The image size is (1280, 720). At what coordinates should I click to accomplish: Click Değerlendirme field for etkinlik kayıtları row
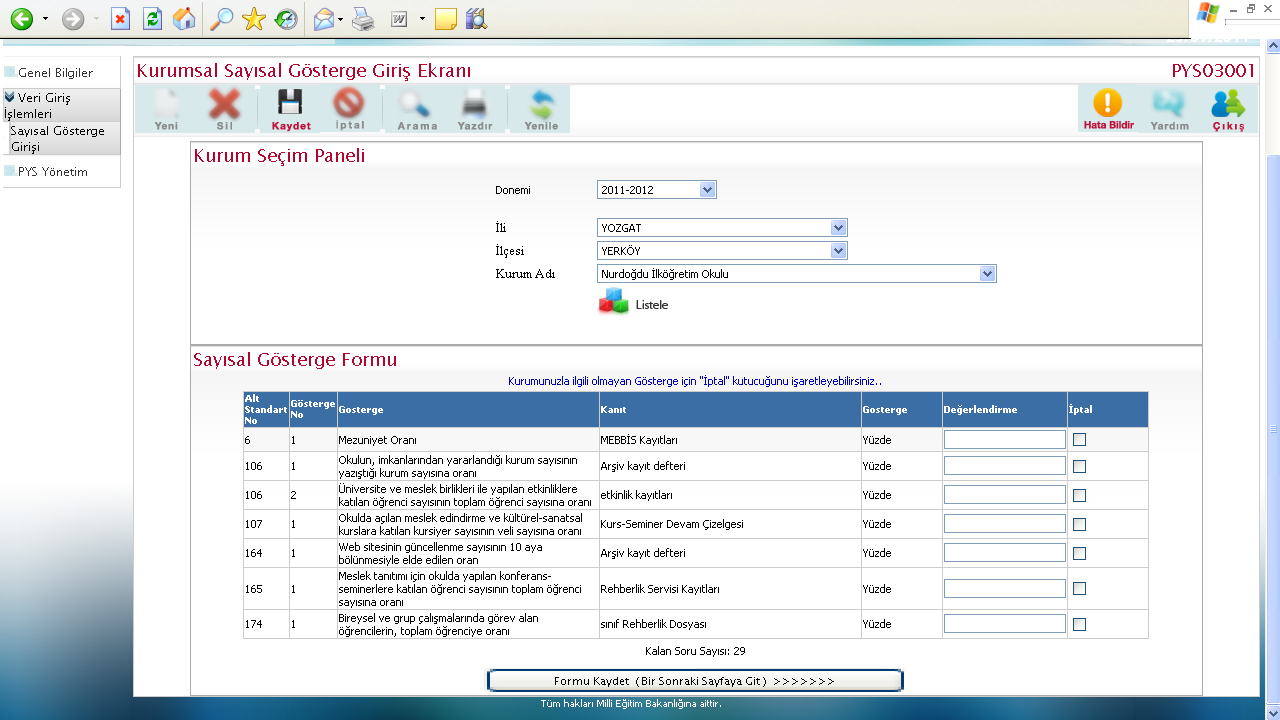coord(1005,495)
